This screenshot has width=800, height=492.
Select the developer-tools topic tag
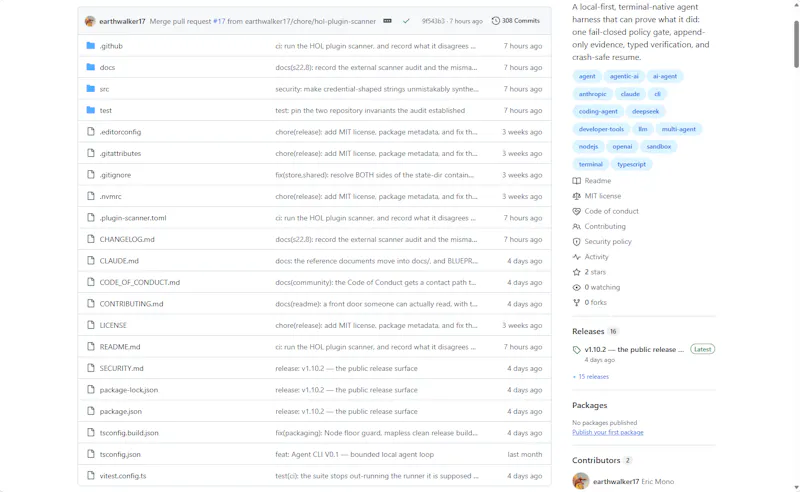pos(601,129)
